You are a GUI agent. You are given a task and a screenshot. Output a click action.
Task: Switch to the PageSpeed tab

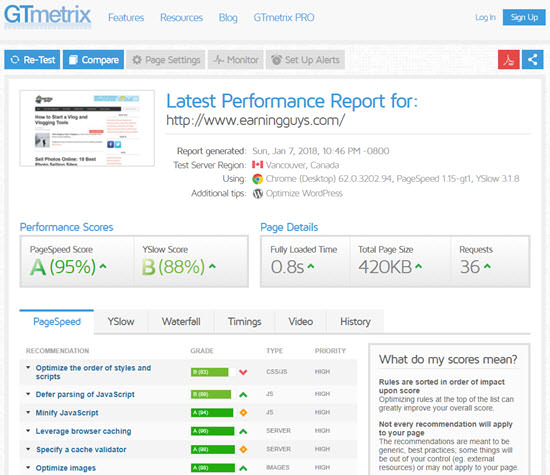[x=57, y=322]
